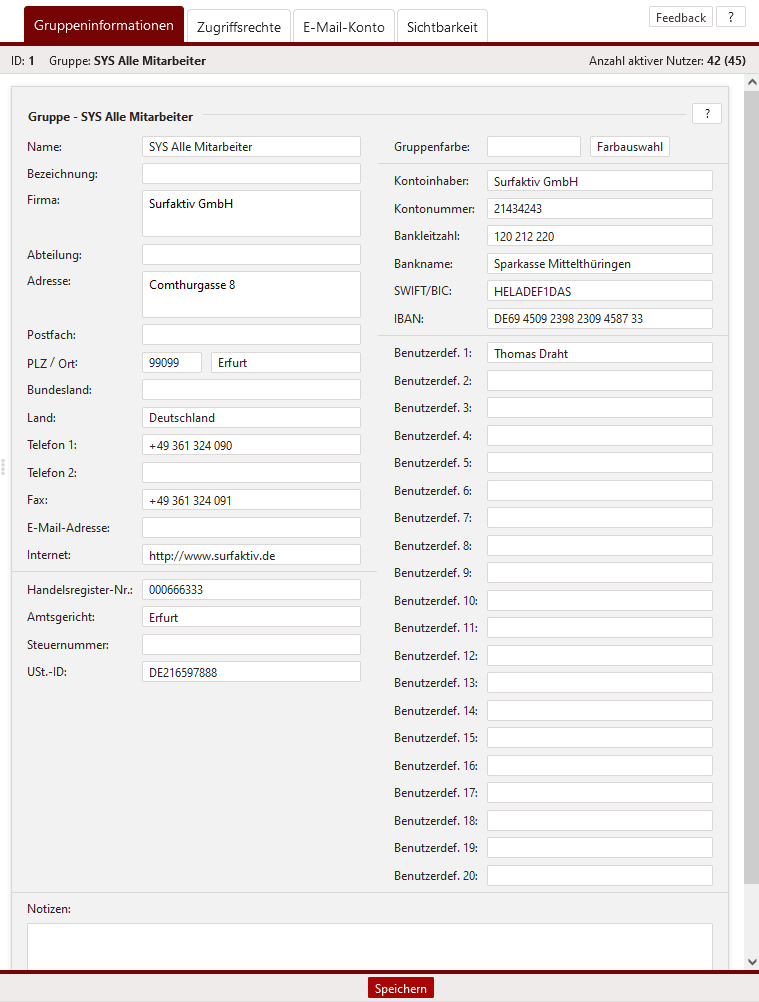
Task: Click the scrollbar down arrow
Action: point(752,962)
